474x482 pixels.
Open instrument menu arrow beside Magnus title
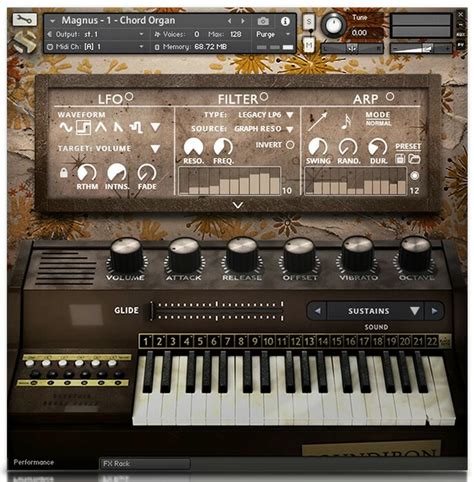pos(52,21)
